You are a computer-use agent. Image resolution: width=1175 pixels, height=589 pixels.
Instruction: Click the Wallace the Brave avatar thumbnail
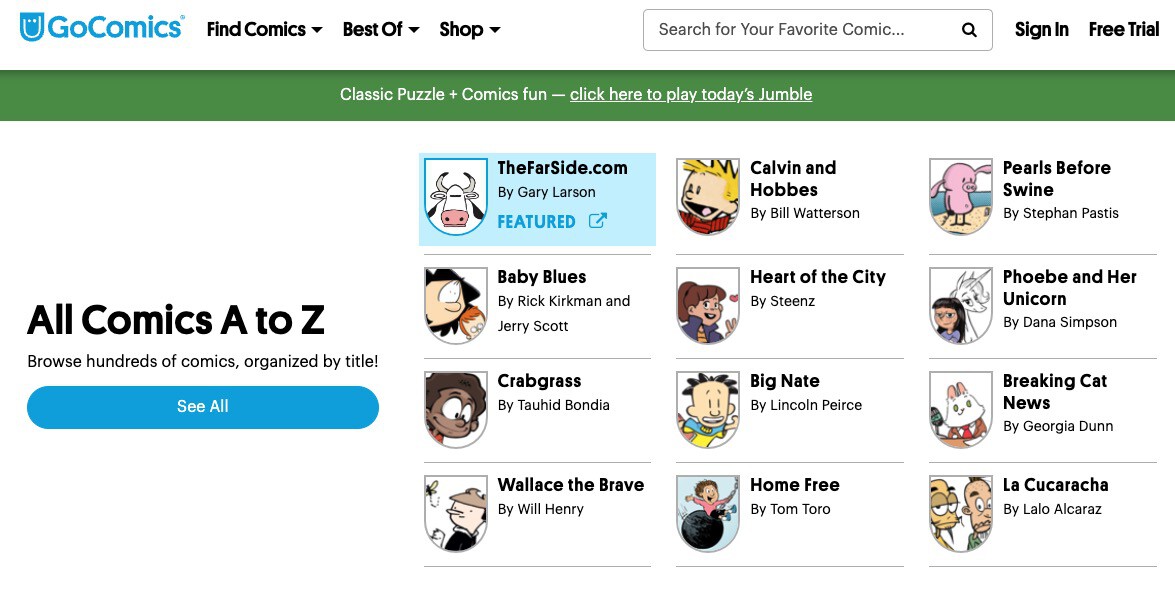click(x=455, y=513)
